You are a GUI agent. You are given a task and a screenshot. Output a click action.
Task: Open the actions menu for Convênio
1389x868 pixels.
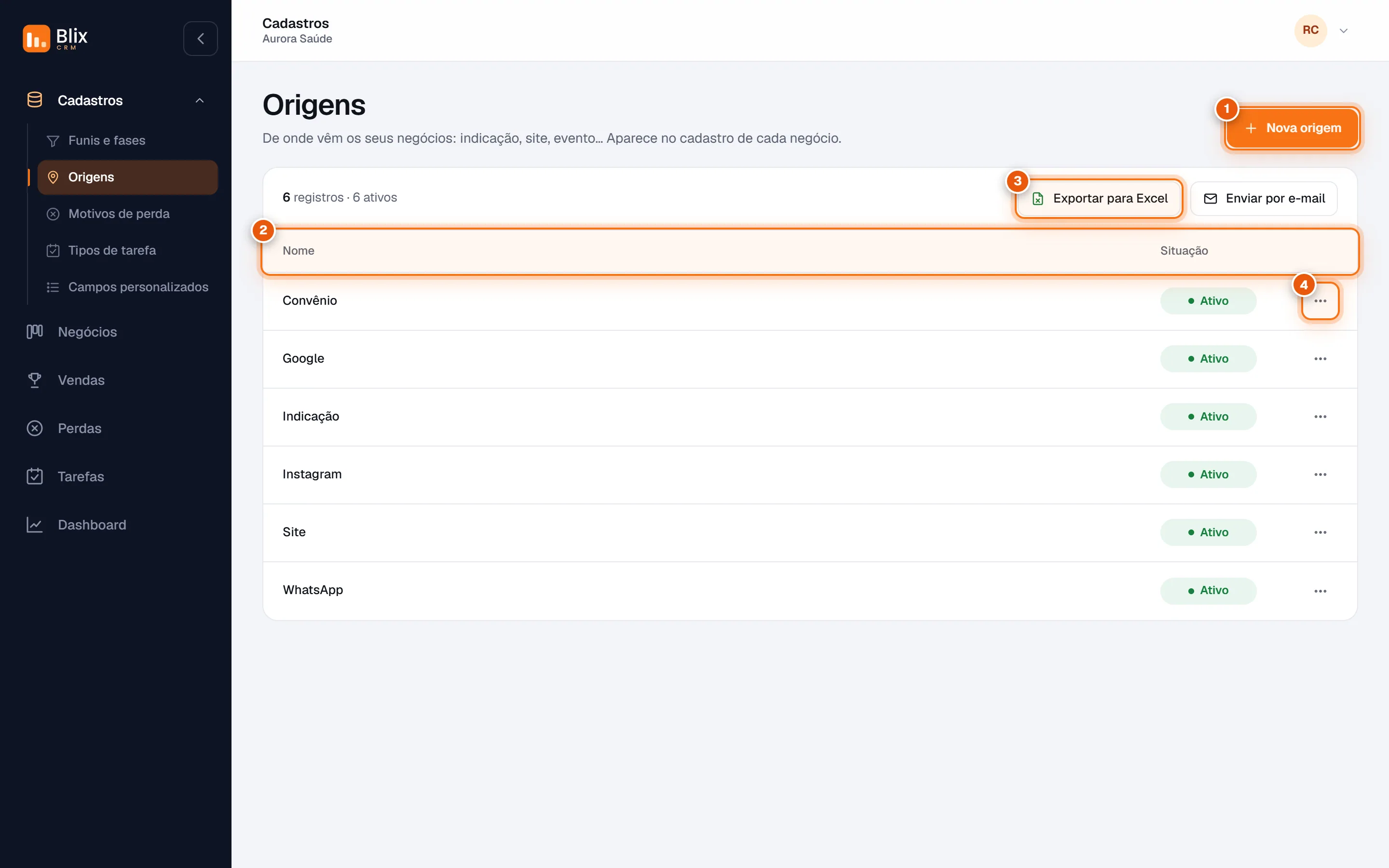click(x=1320, y=301)
